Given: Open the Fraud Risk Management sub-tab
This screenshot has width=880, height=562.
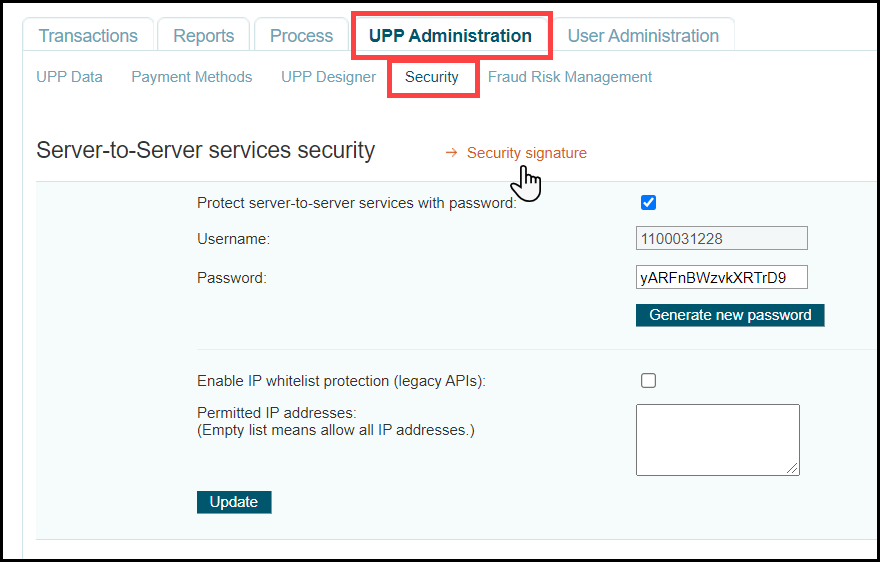Looking at the screenshot, I should pos(570,77).
